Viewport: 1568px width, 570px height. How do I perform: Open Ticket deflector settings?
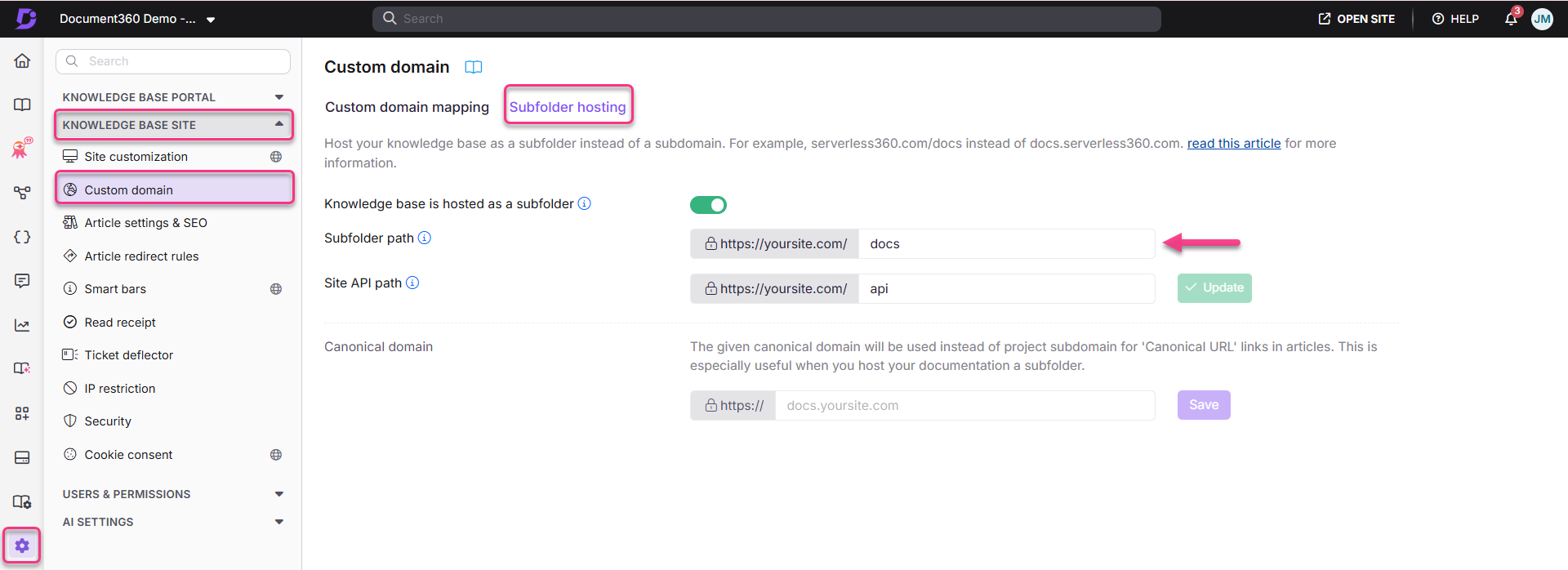(173, 355)
